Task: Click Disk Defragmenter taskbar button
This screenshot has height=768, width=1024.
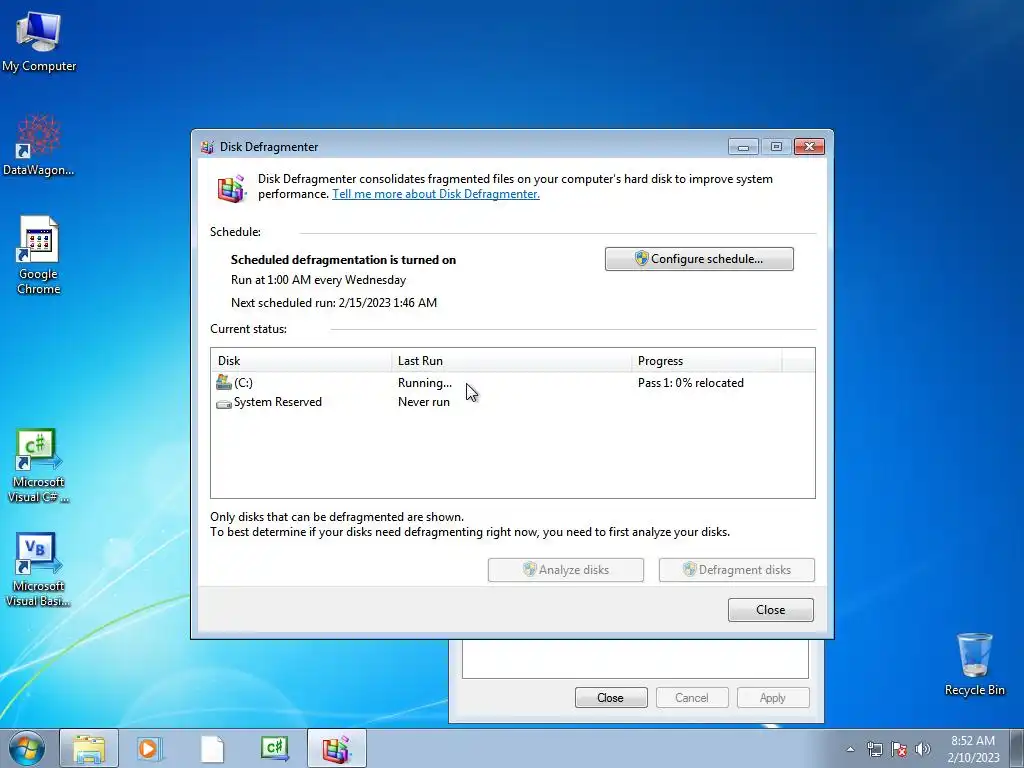Action: tap(337, 748)
